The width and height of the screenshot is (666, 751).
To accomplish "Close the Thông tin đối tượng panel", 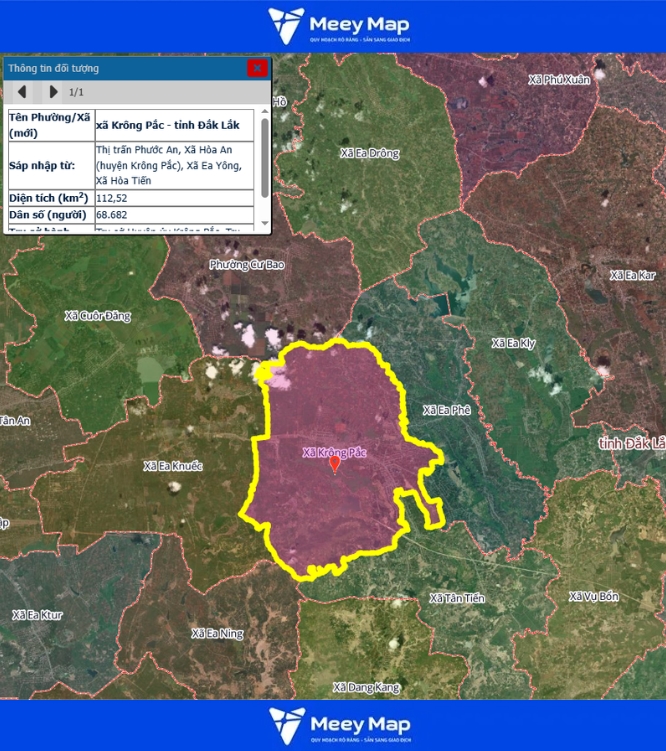I will (257, 68).
